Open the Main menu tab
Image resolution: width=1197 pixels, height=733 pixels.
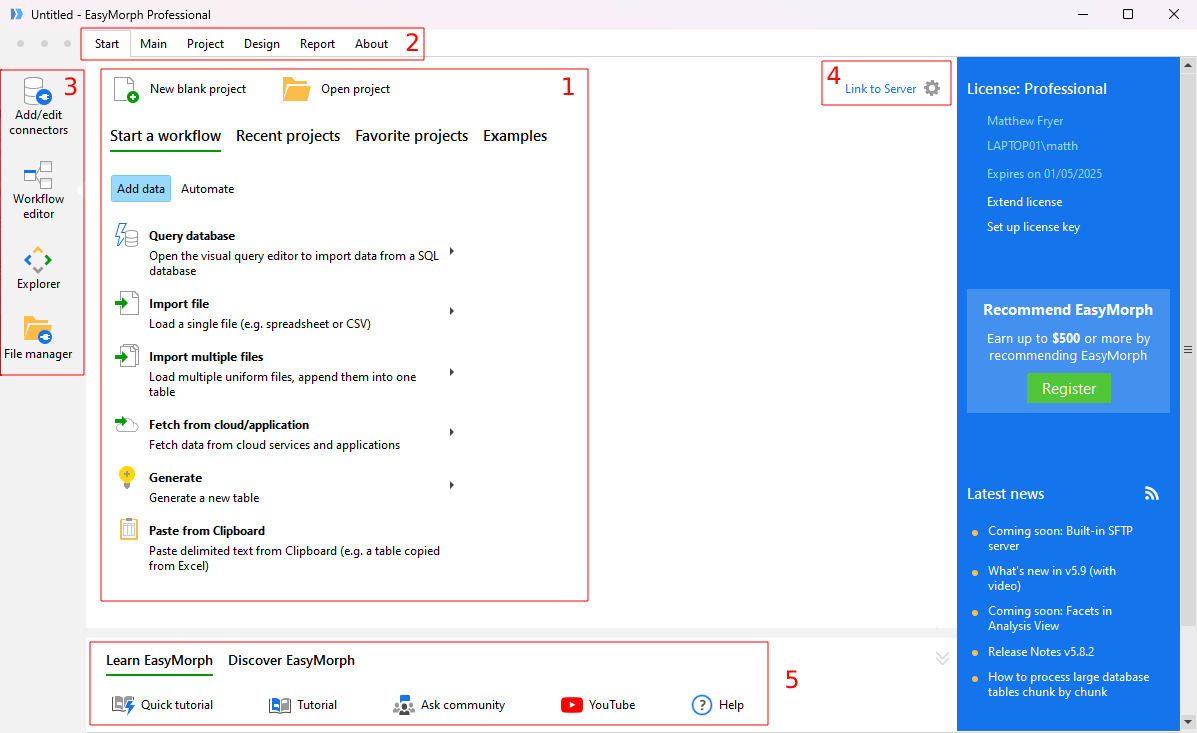tap(153, 44)
